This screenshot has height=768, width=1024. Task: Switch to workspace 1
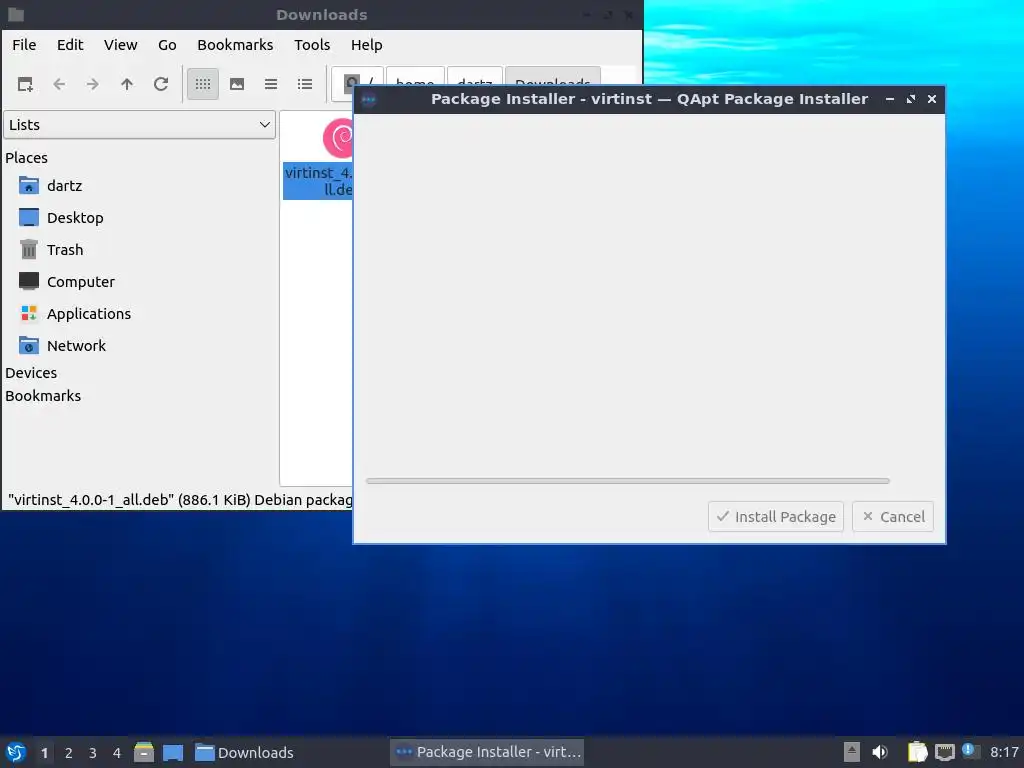(x=44, y=753)
